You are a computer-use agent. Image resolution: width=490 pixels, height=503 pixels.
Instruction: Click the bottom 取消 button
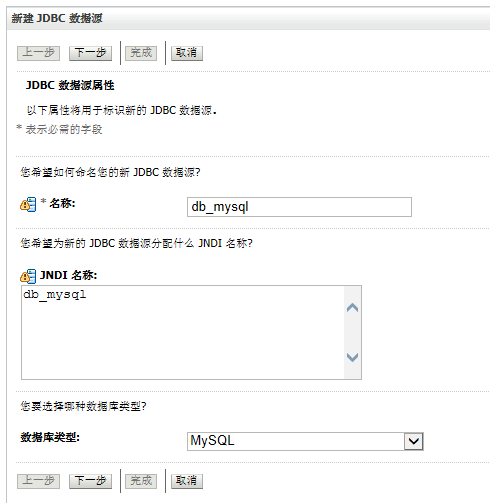(187, 481)
